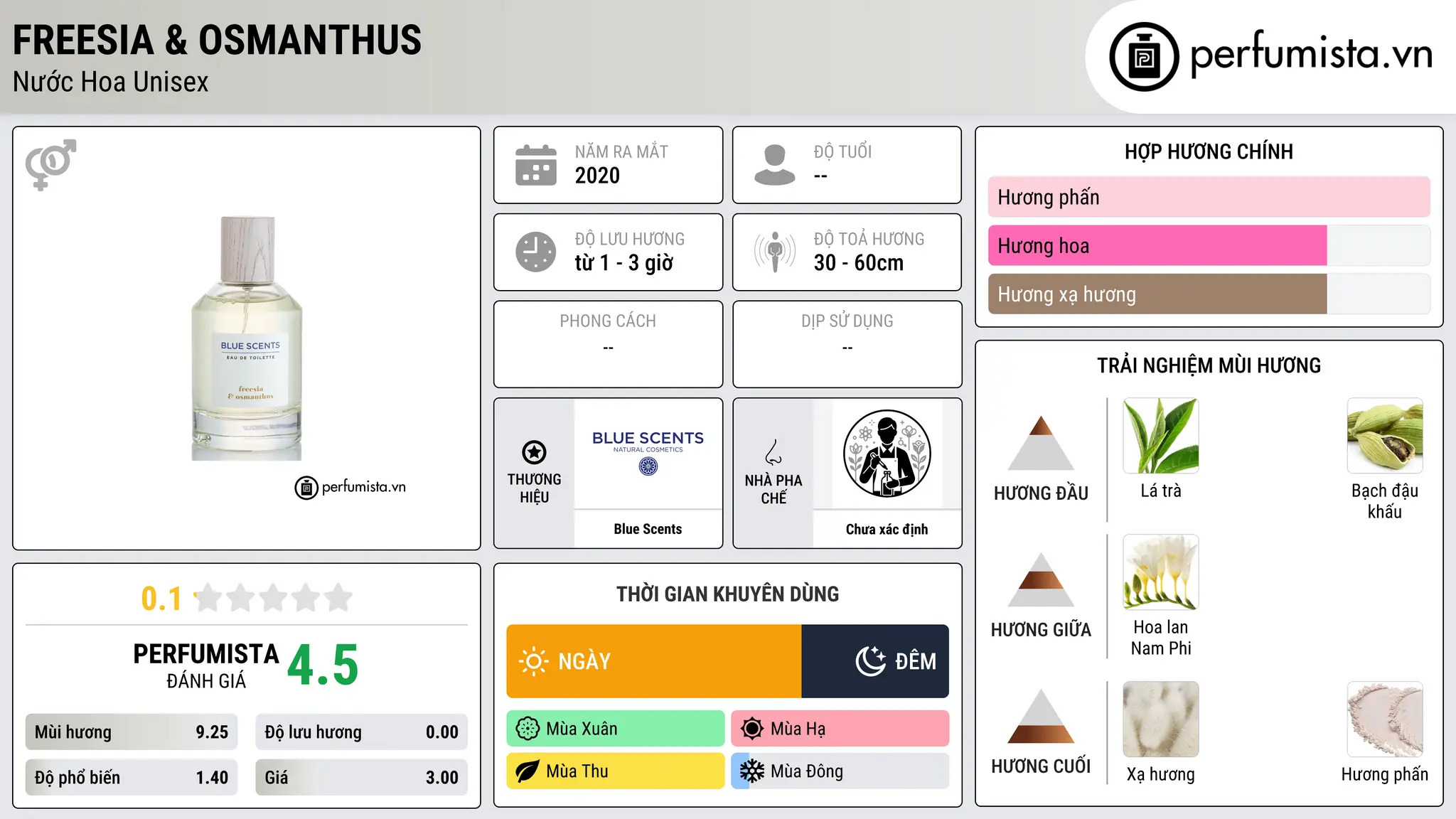Click the Hương đầu pyramid icon
This screenshot has height=819, width=1456.
click(x=1041, y=443)
